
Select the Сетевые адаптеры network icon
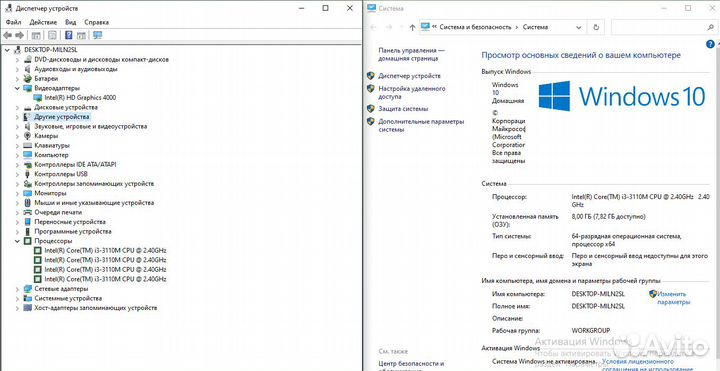[27, 289]
